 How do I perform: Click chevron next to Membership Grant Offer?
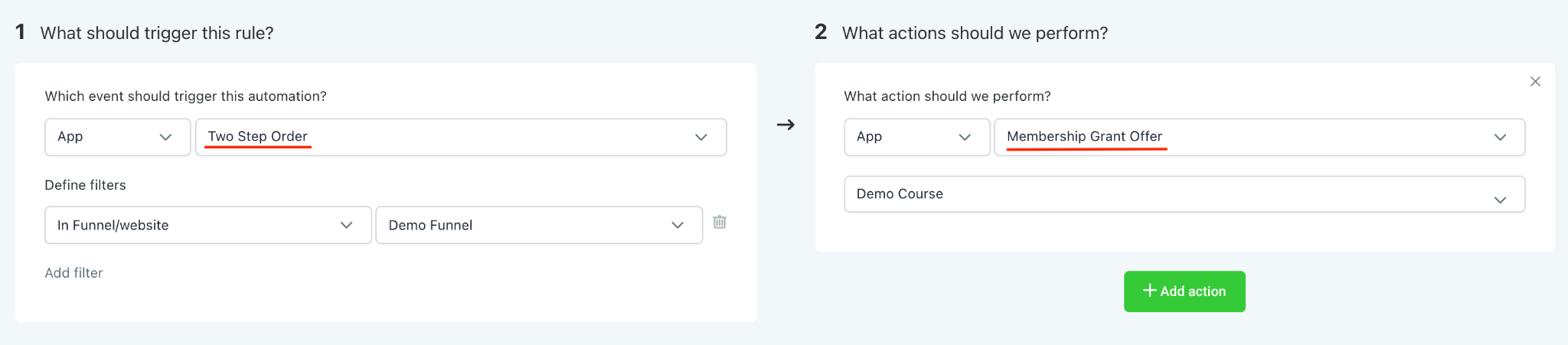1501,137
